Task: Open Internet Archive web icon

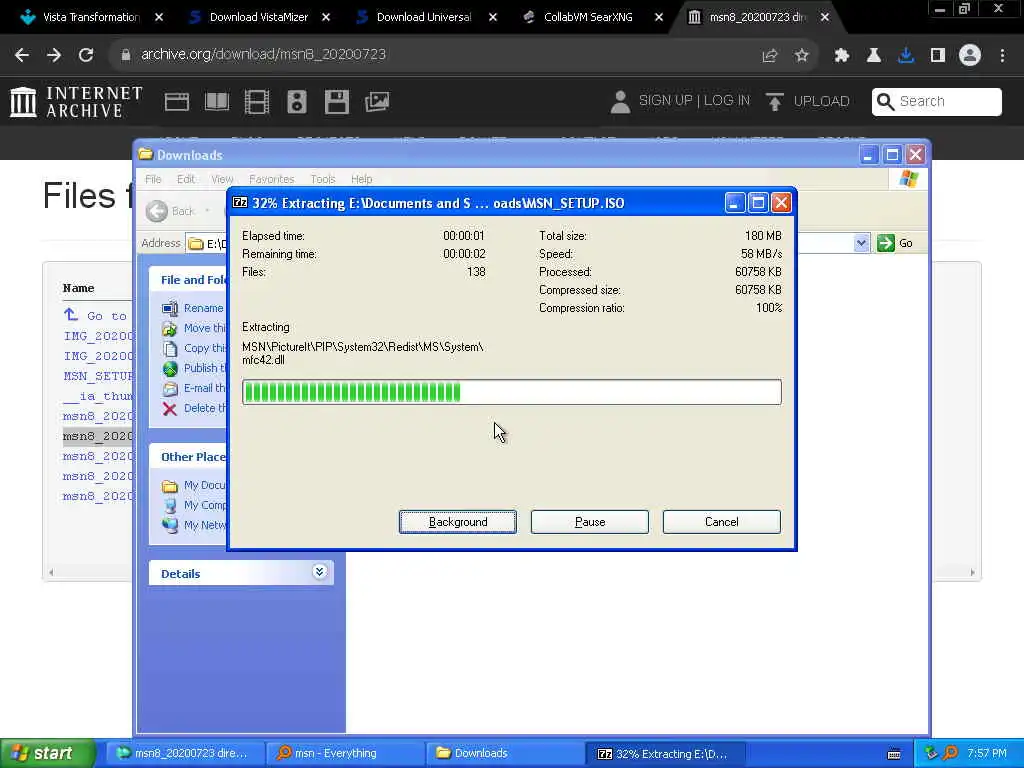Action: [x=176, y=102]
